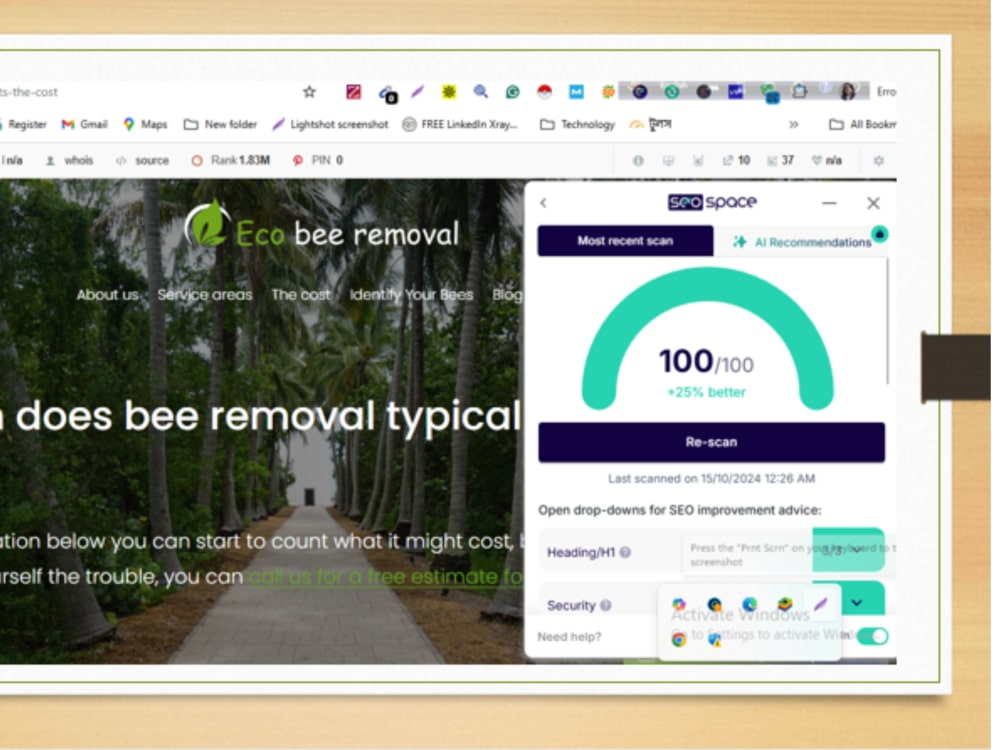The width and height of the screenshot is (1000, 750).
Task: Click the teal badge on AI Recommendations
Action: [x=879, y=234]
